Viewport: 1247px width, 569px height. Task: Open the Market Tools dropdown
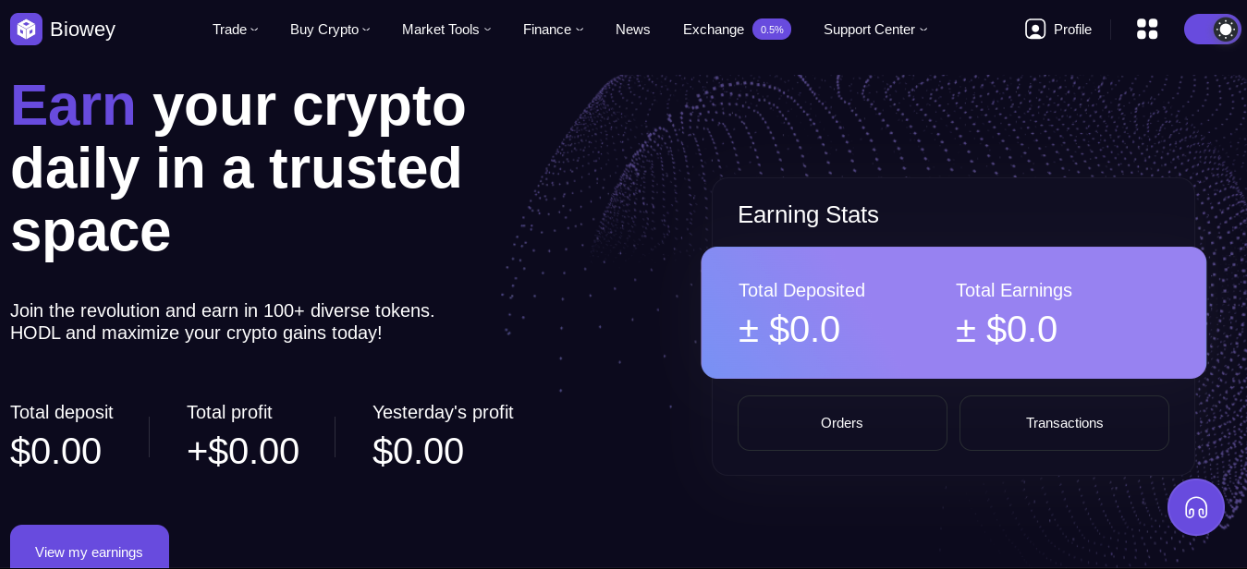pos(446,29)
